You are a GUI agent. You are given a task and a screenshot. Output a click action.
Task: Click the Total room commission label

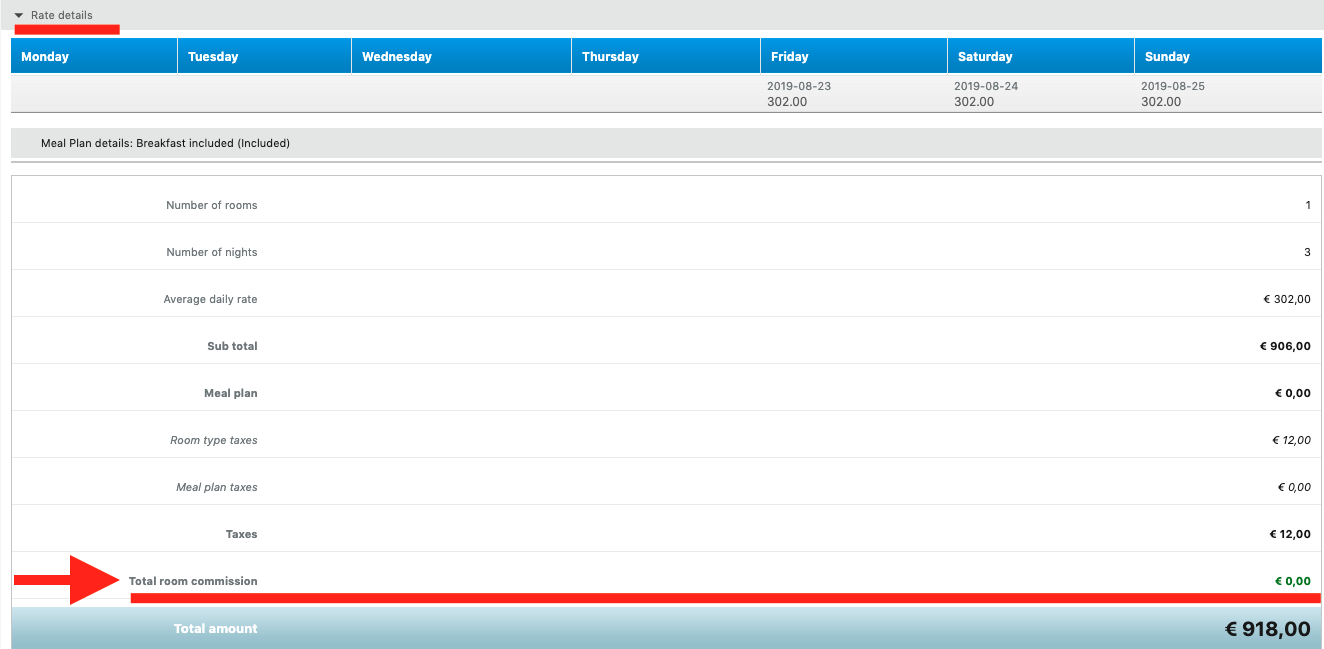(193, 581)
